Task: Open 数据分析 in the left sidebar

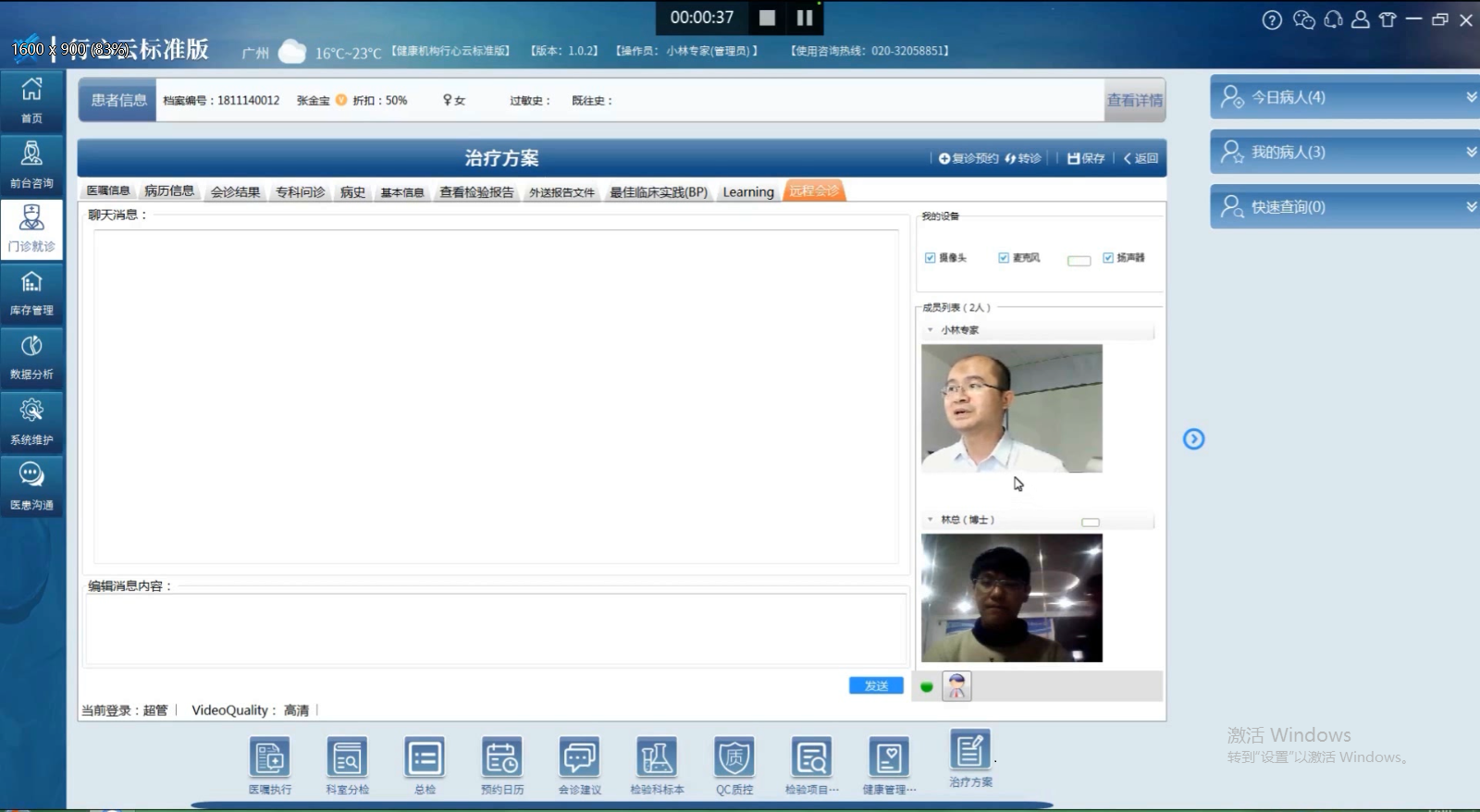Action: coord(32,357)
